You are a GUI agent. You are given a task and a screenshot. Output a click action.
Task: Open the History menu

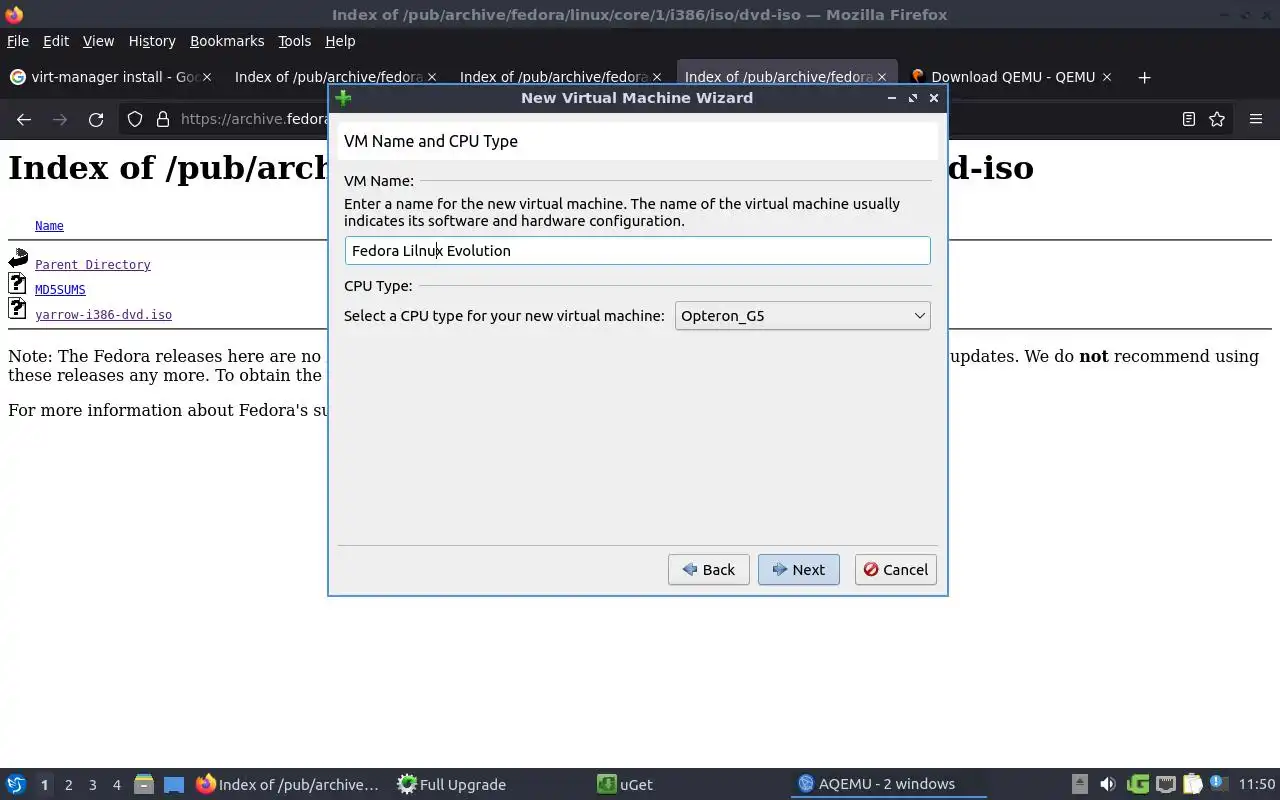[x=152, y=41]
